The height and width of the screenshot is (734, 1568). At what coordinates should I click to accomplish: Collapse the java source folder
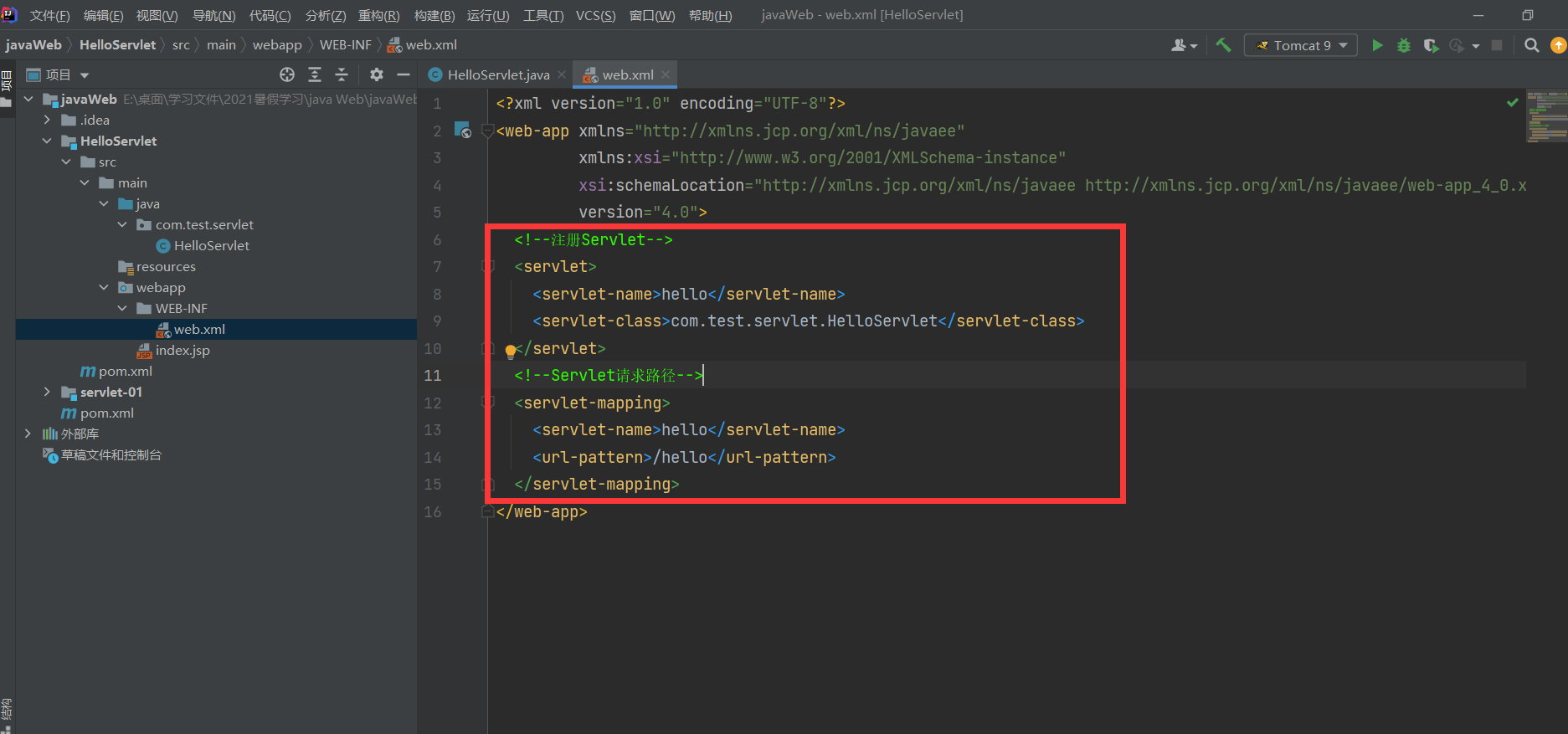[x=104, y=203]
